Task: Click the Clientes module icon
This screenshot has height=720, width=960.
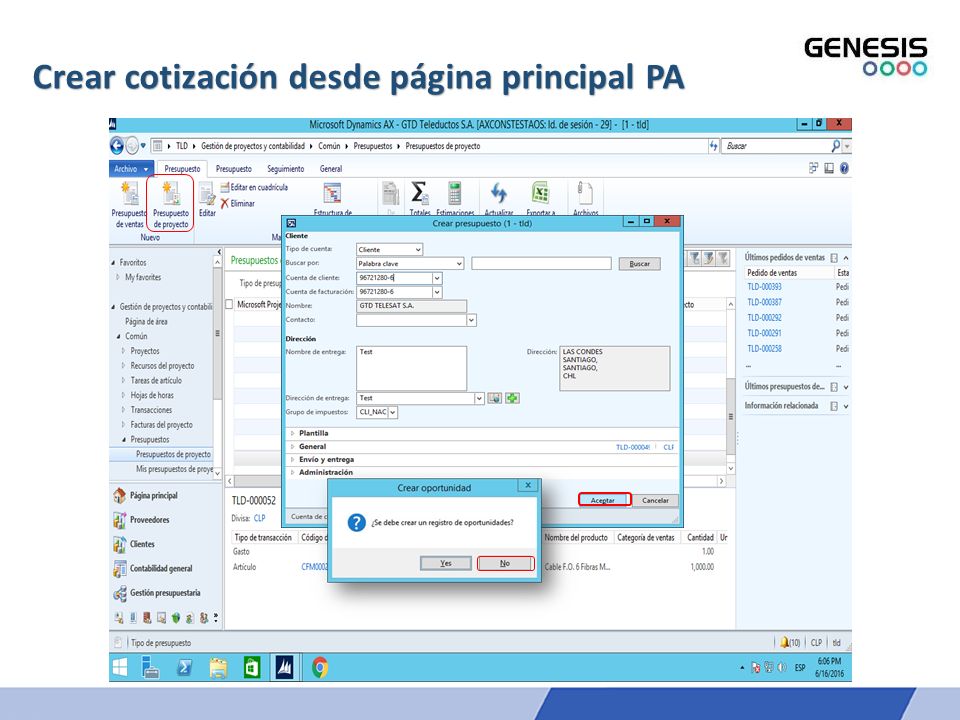Action: pos(119,544)
